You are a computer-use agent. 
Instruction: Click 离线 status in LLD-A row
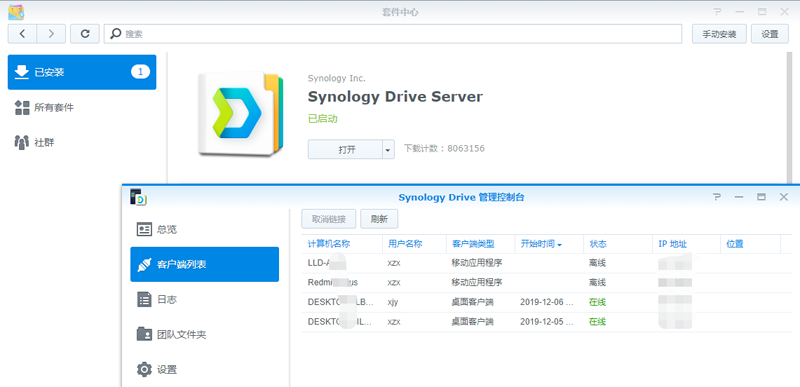[597, 263]
